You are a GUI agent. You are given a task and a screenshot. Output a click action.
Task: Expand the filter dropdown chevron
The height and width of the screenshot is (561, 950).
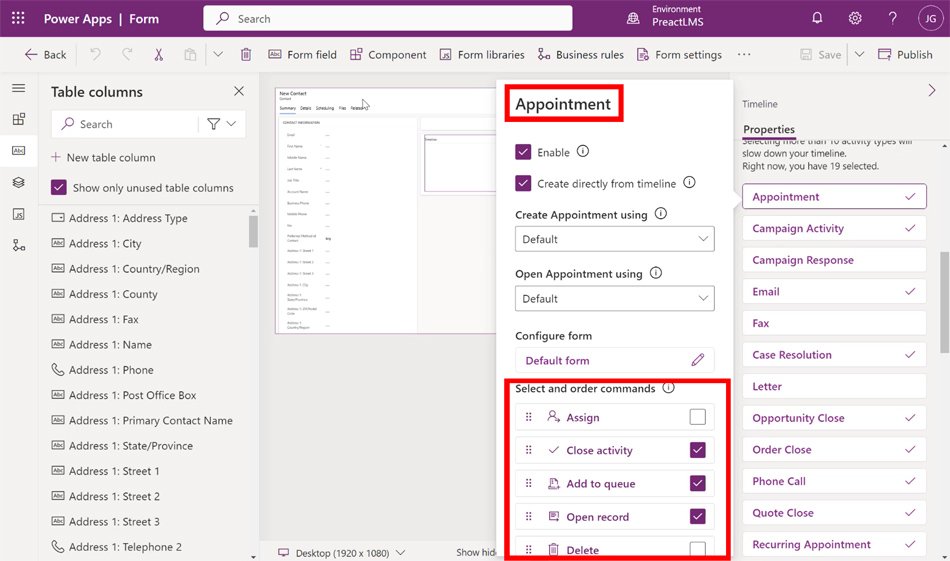pos(231,124)
